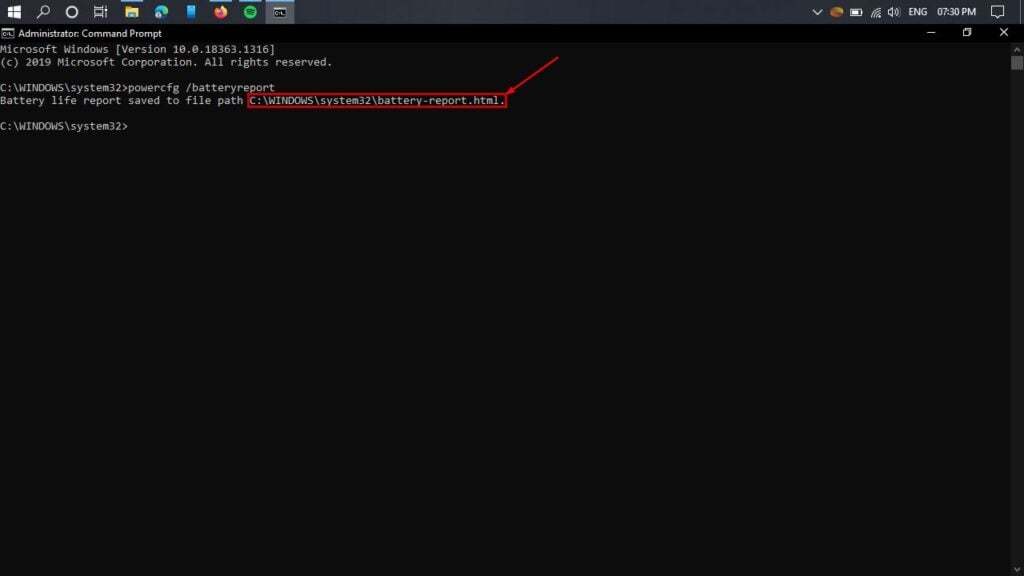The height and width of the screenshot is (576, 1024).
Task: Switch to Firefox on the taskbar
Action: pos(221,12)
